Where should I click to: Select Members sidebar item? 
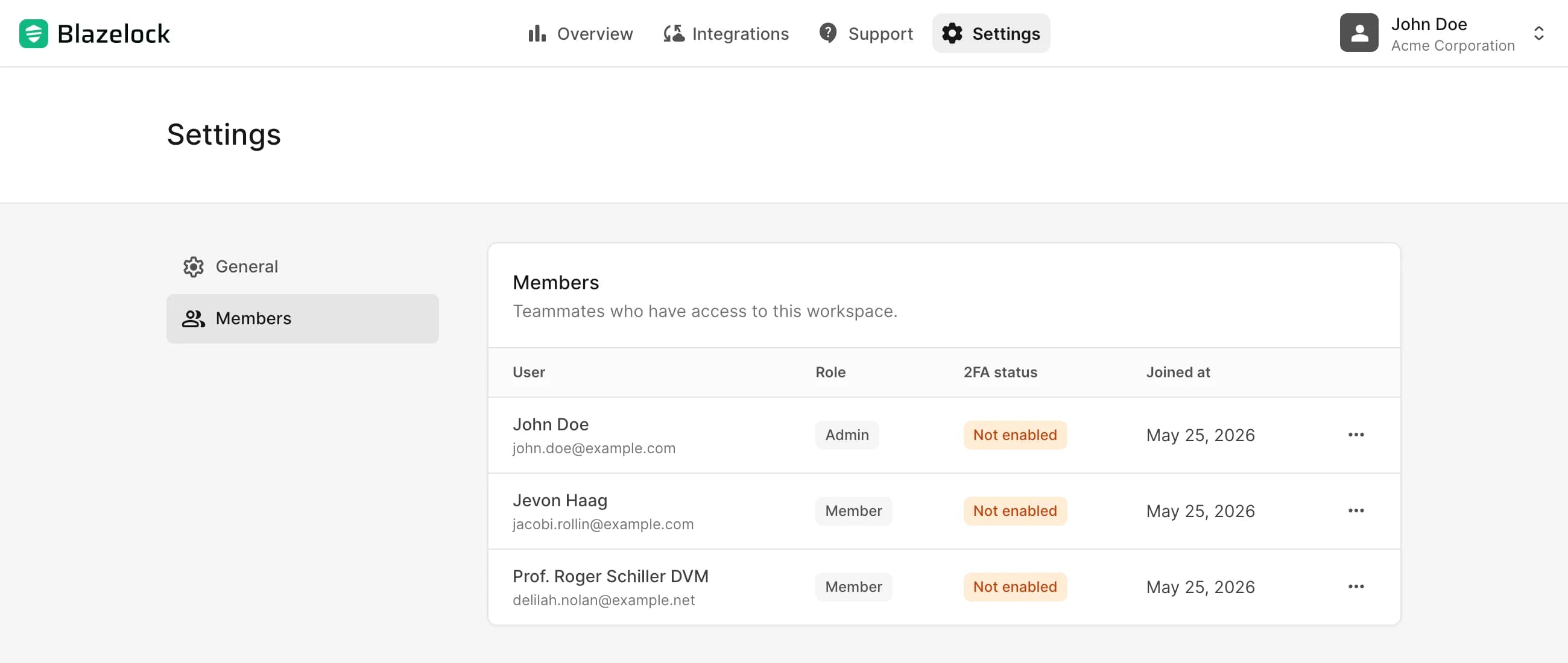303,319
